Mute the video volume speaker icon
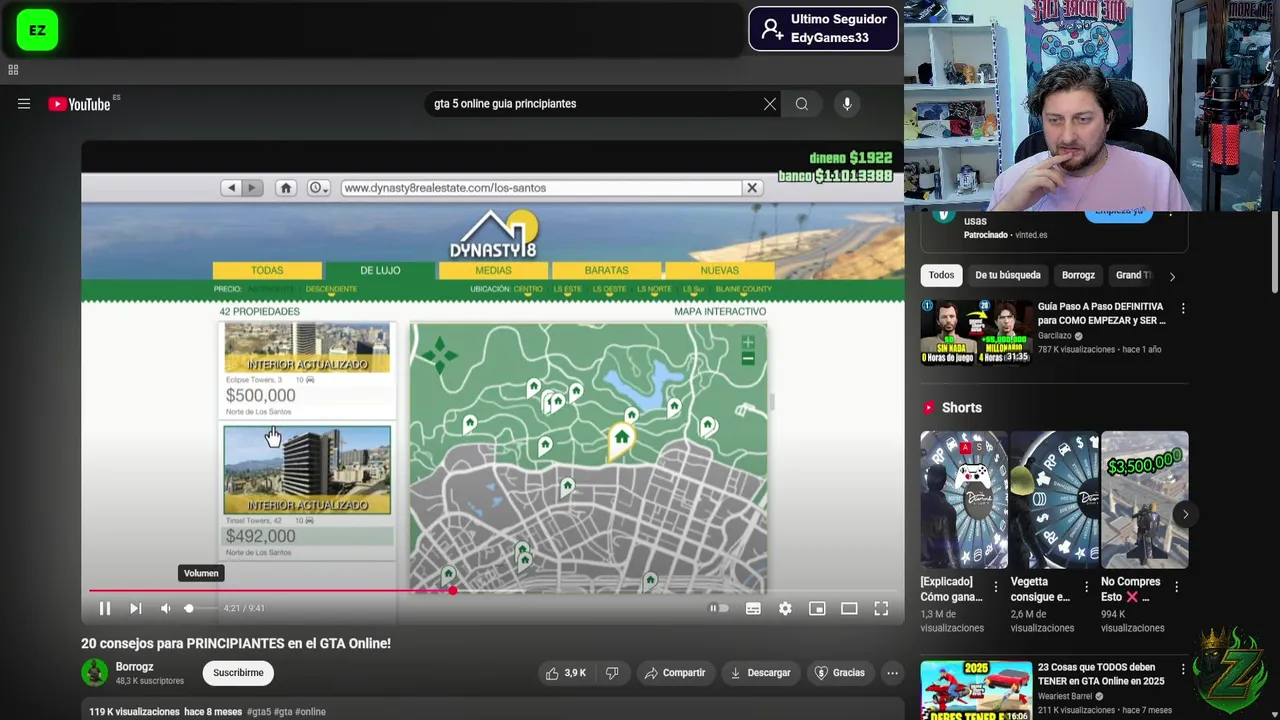Screen dimensions: 1280x720 pyautogui.click(x=166, y=608)
